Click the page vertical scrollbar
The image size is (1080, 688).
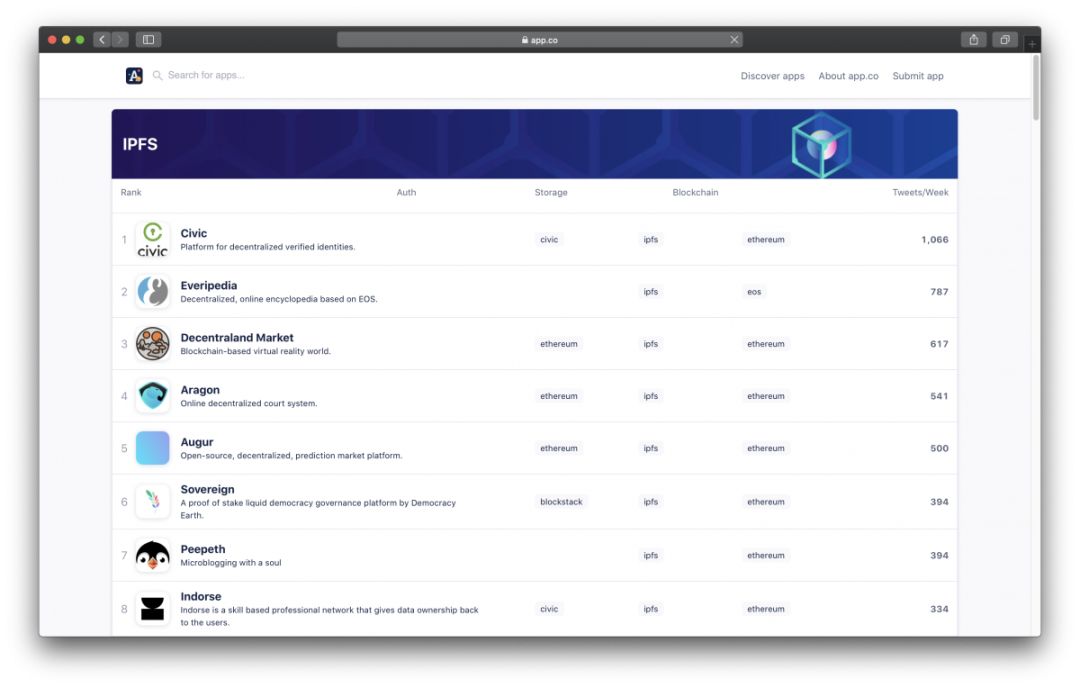(1035, 88)
